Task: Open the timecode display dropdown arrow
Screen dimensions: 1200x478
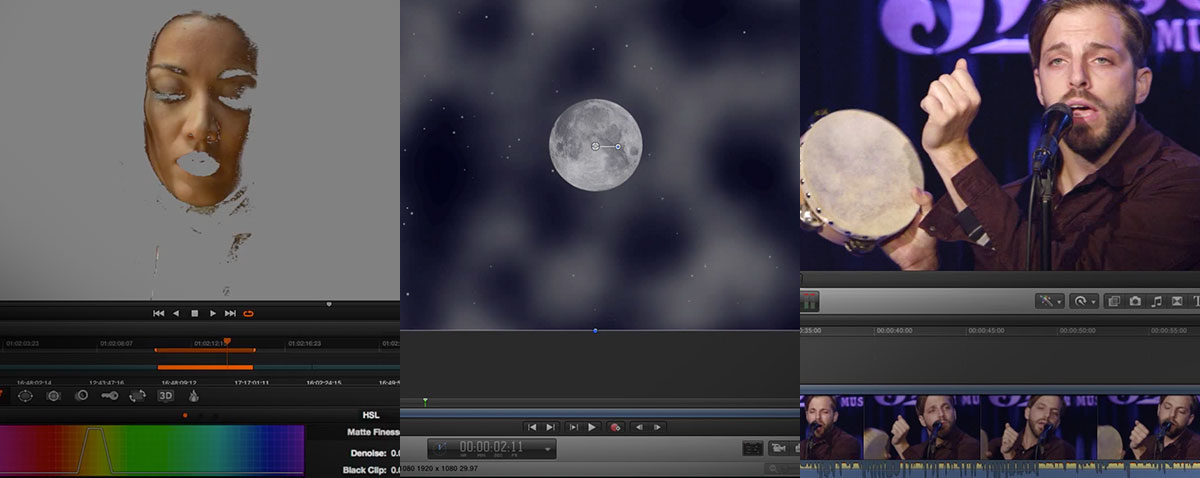Action: [548, 449]
